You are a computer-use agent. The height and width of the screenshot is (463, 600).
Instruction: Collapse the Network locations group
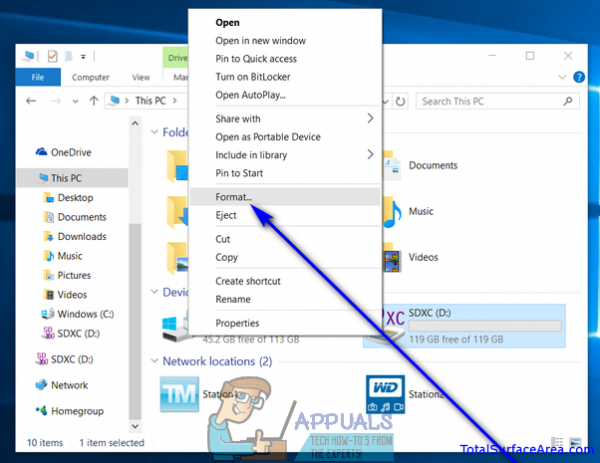tap(154, 361)
